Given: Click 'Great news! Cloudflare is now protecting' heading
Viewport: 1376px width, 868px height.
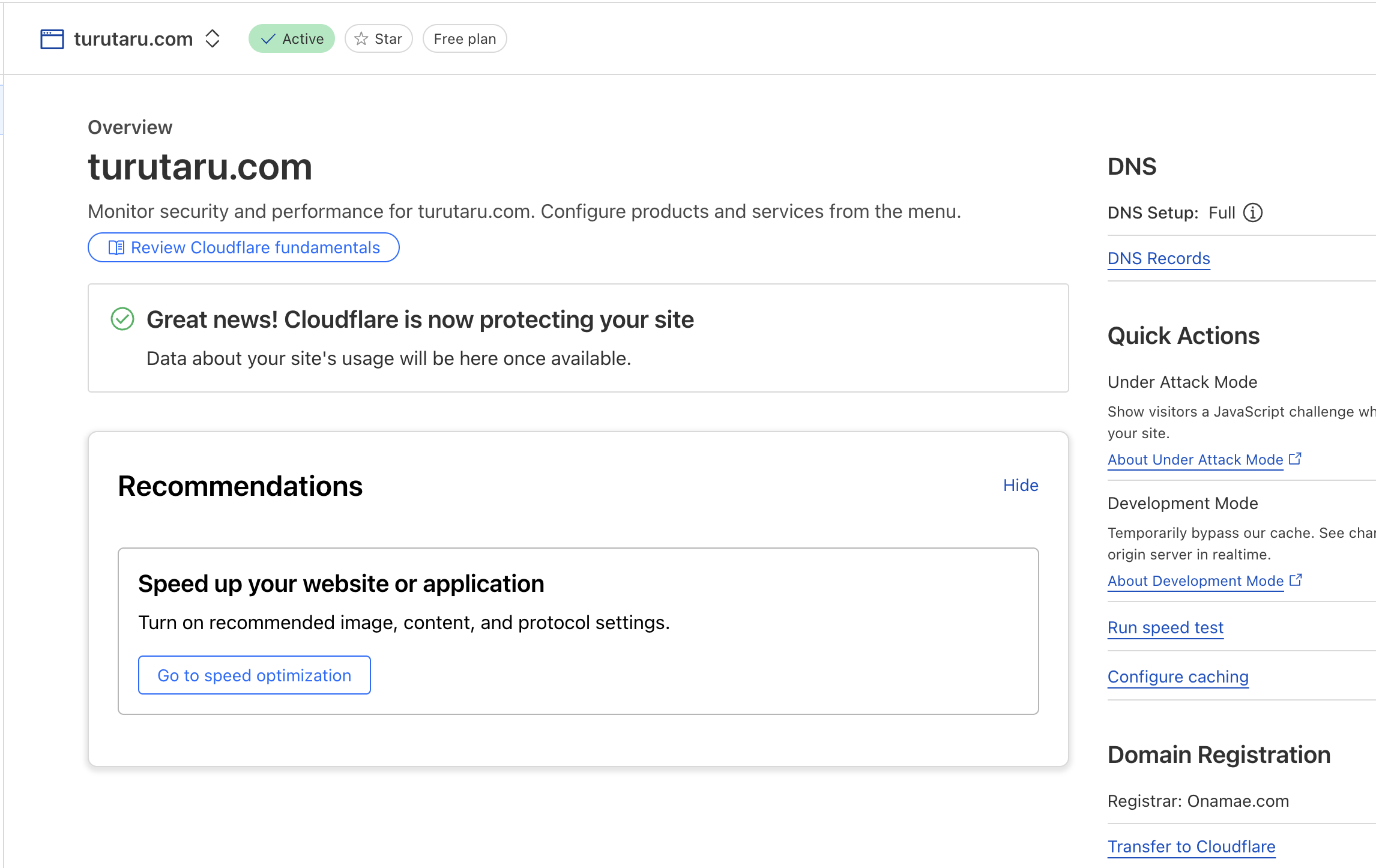Looking at the screenshot, I should (x=420, y=319).
